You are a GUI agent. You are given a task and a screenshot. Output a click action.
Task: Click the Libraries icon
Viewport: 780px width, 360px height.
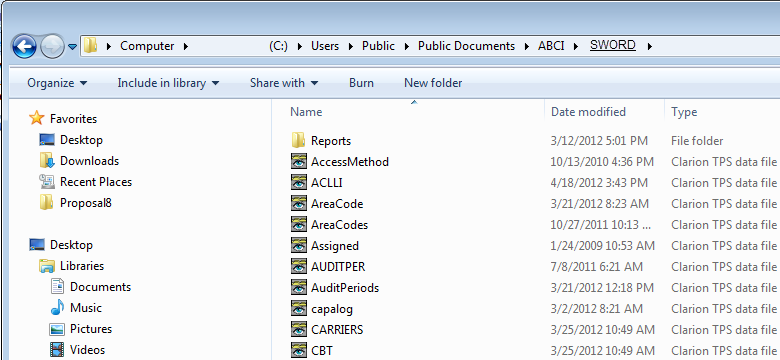tap(47, 266)
